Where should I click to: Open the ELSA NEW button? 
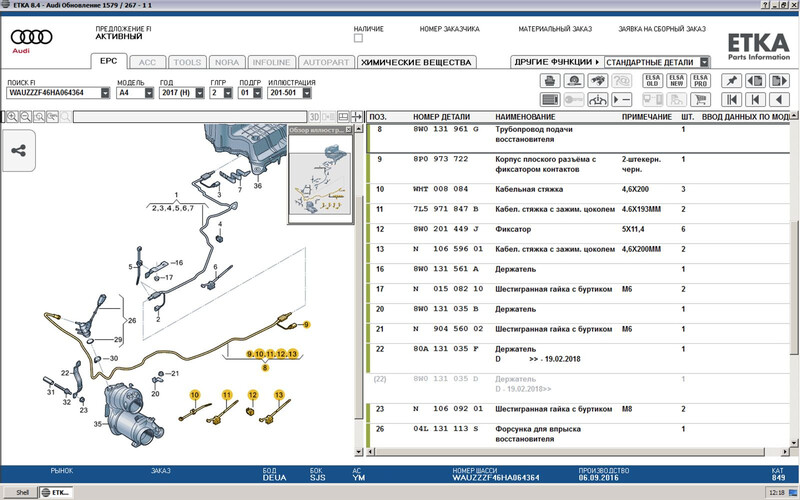(677, 81)
